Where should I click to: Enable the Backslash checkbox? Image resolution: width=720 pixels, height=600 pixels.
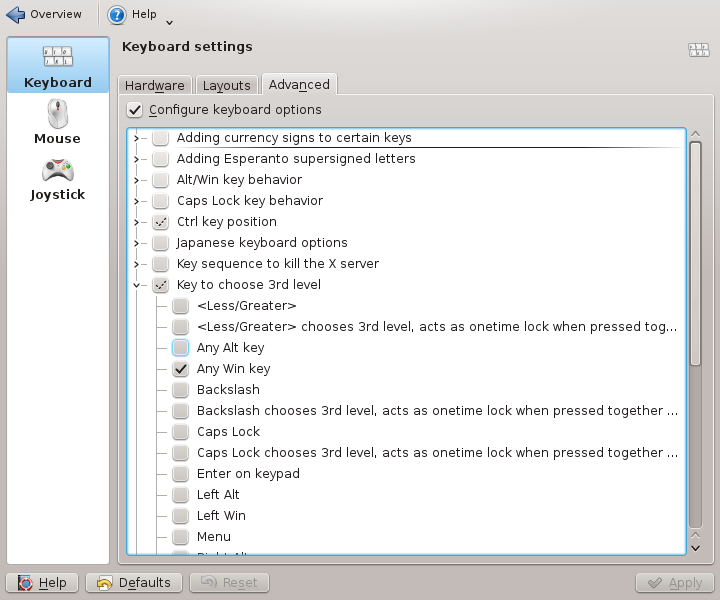(180, 390)
